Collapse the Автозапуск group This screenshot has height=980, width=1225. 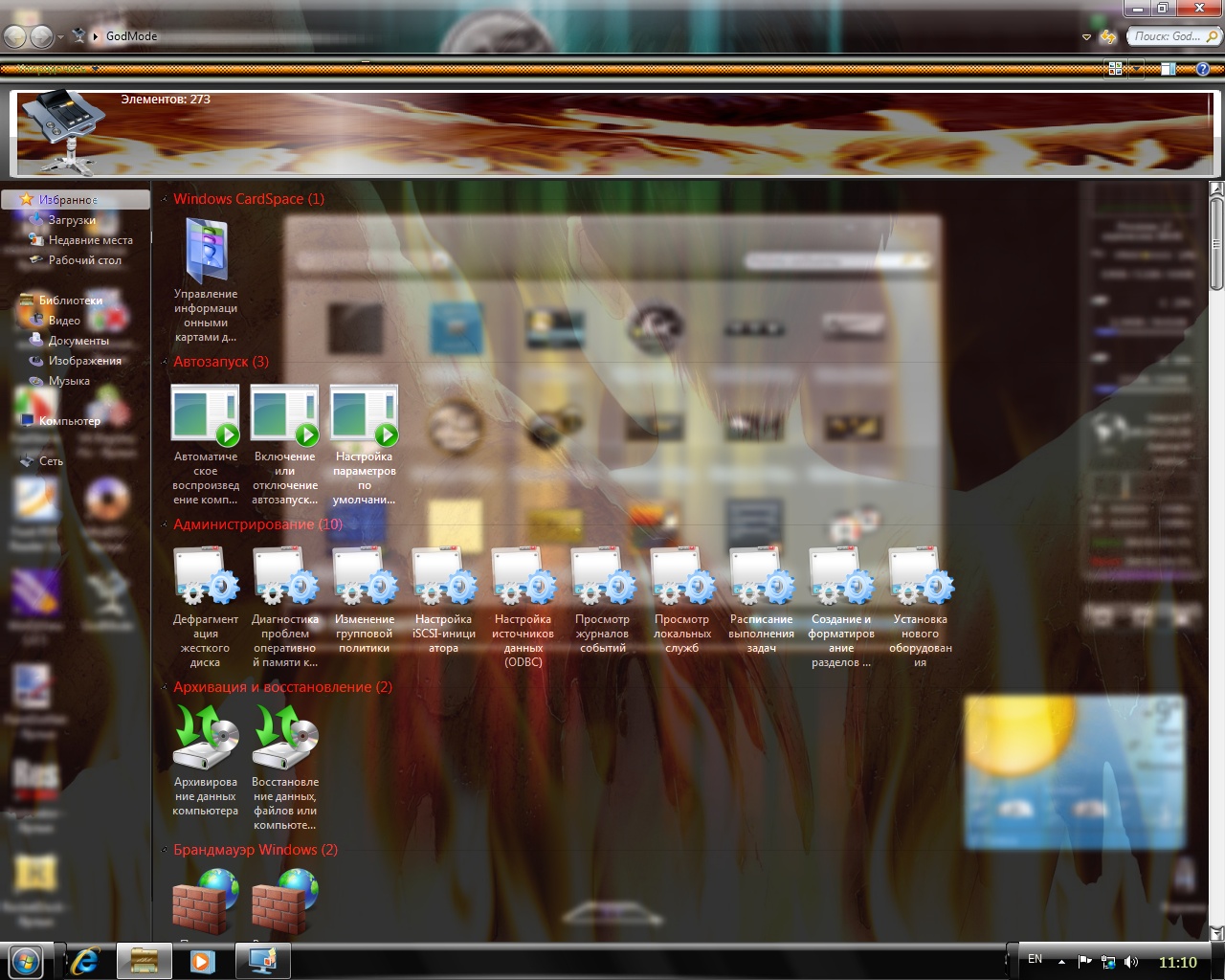click(165, 362)
